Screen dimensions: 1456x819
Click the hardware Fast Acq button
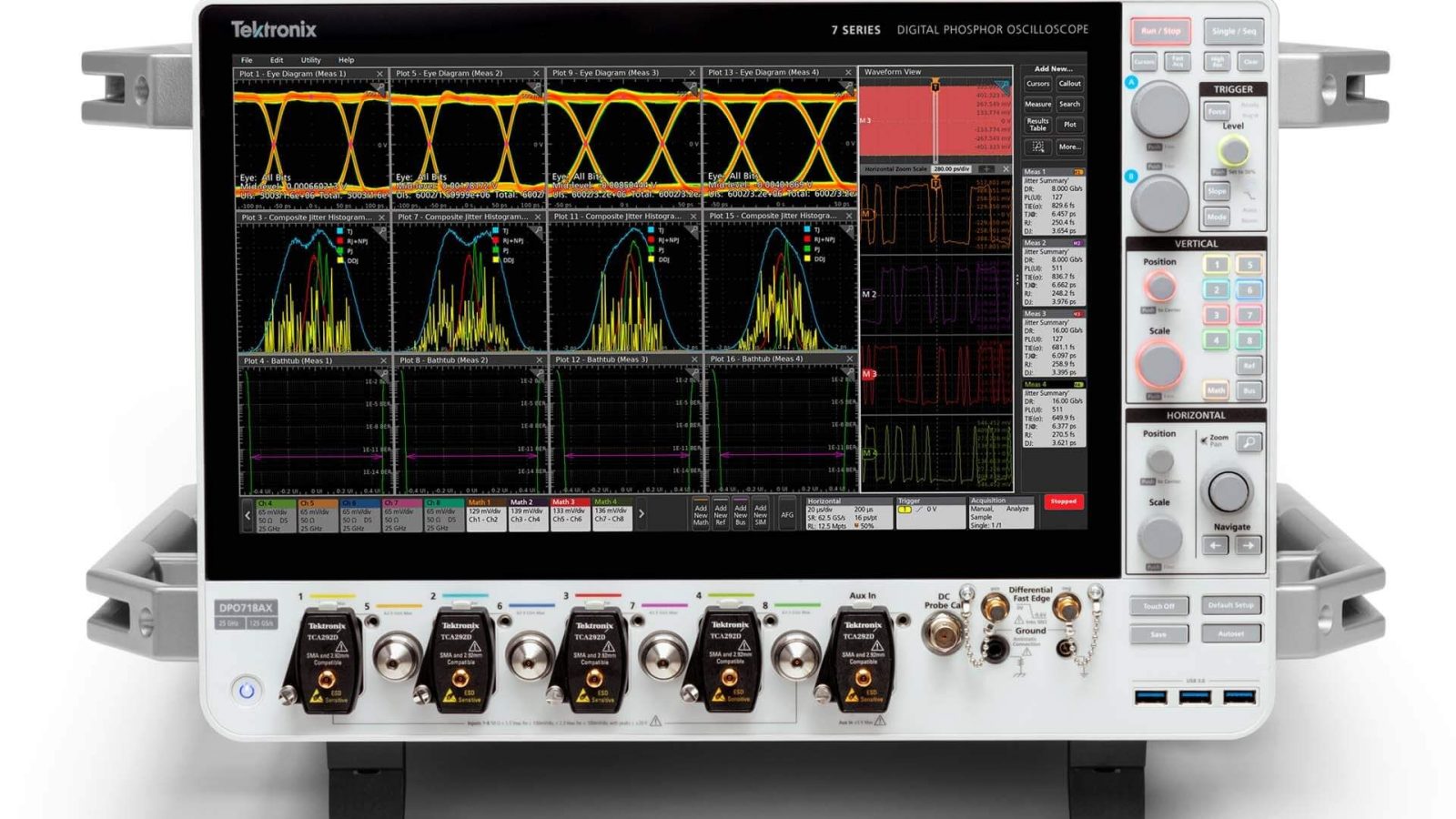[x=1178, y=62]
